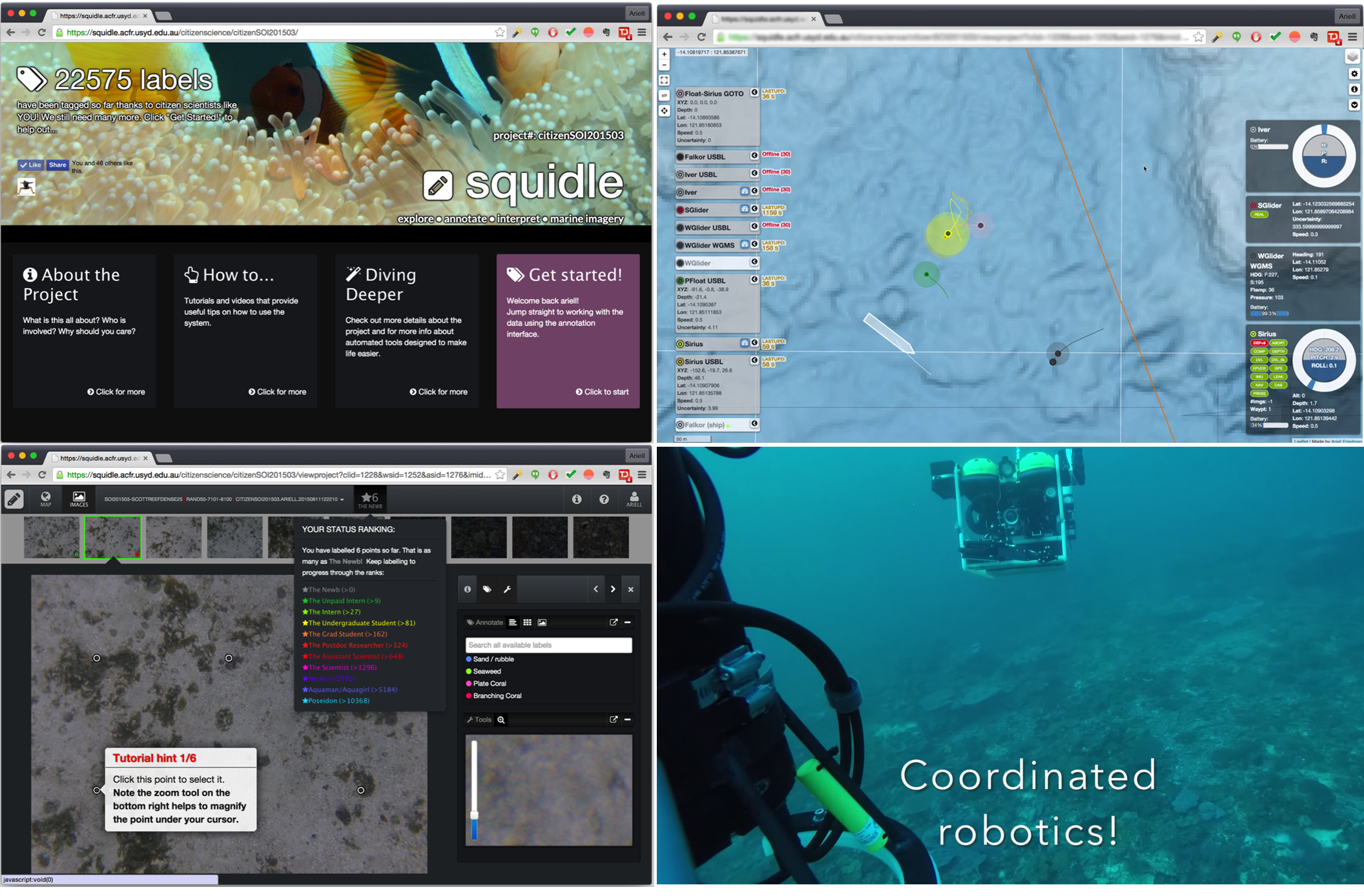Open the dashboard gauge icon on the Sirius row

(x=745, y=343)
